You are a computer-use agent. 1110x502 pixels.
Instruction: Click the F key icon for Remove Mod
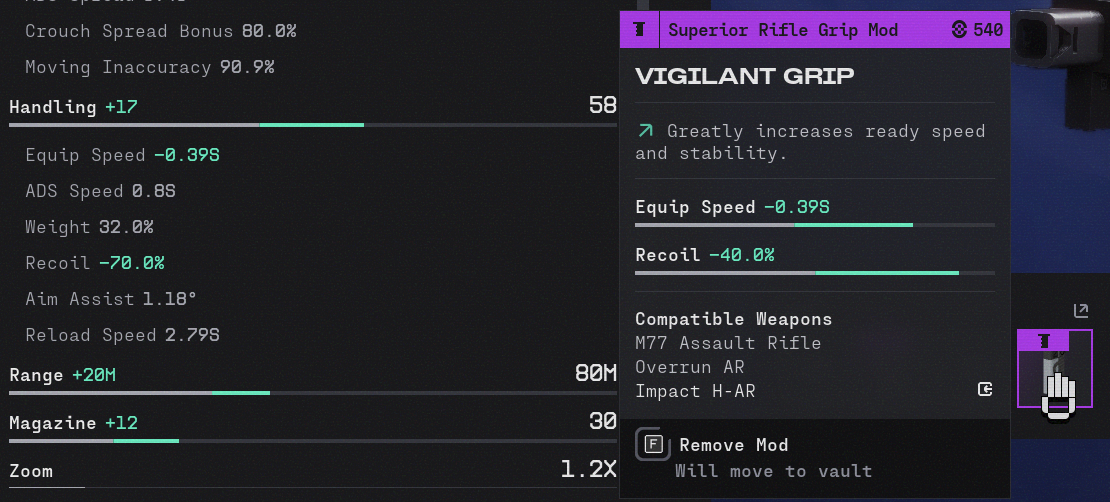coord(653,445)
